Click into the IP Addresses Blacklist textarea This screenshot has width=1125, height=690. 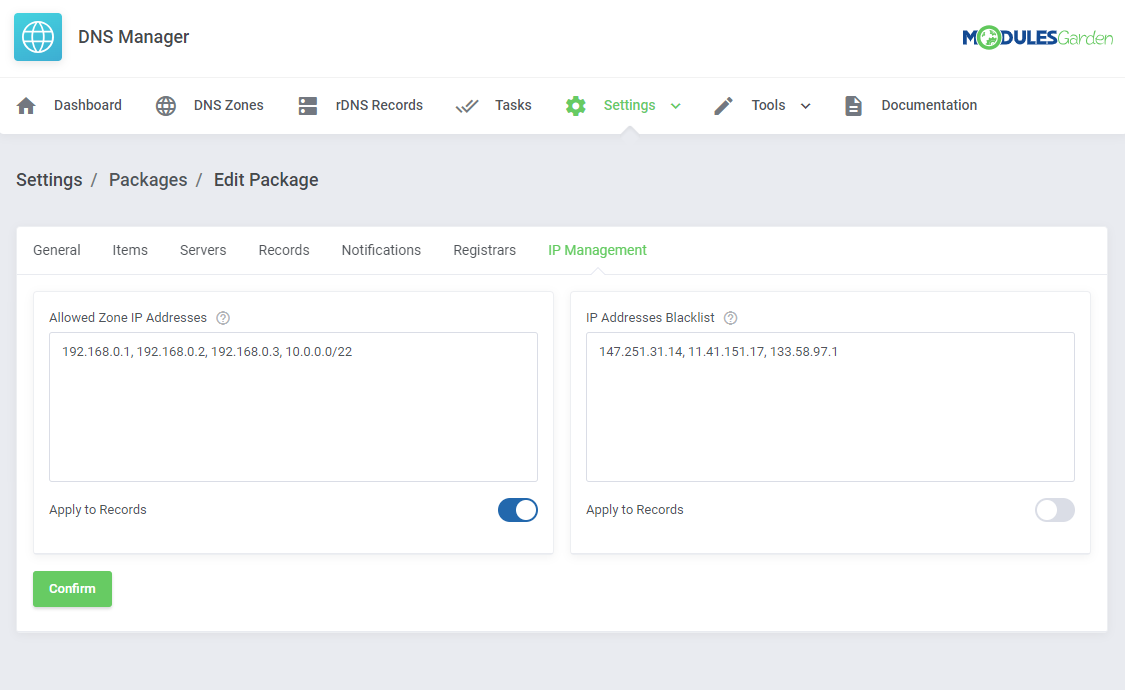[x=830, y=407]
